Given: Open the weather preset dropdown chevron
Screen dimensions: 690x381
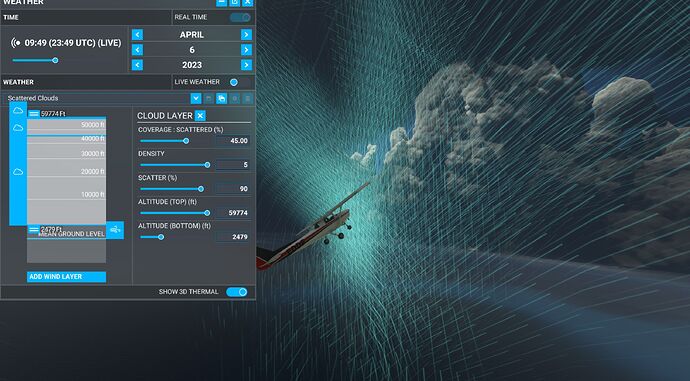Looking at the screenshot, I should coord(196,99).
